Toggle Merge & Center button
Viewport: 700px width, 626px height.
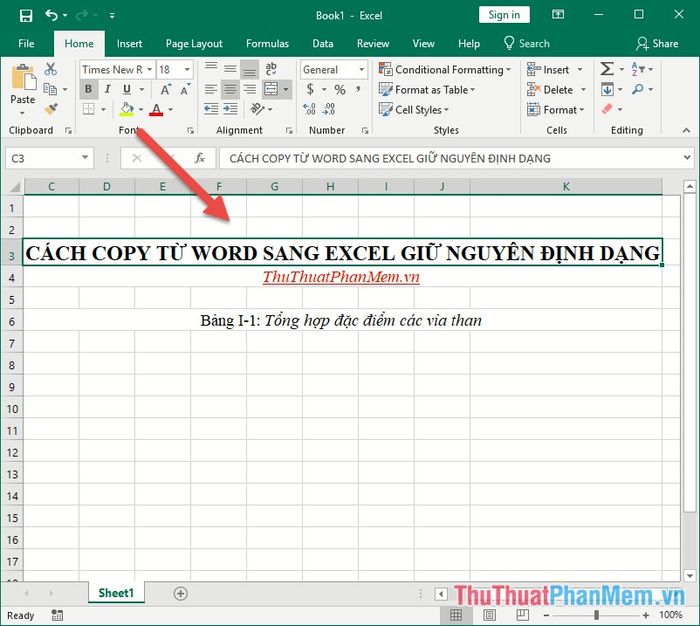pos(271,89)
